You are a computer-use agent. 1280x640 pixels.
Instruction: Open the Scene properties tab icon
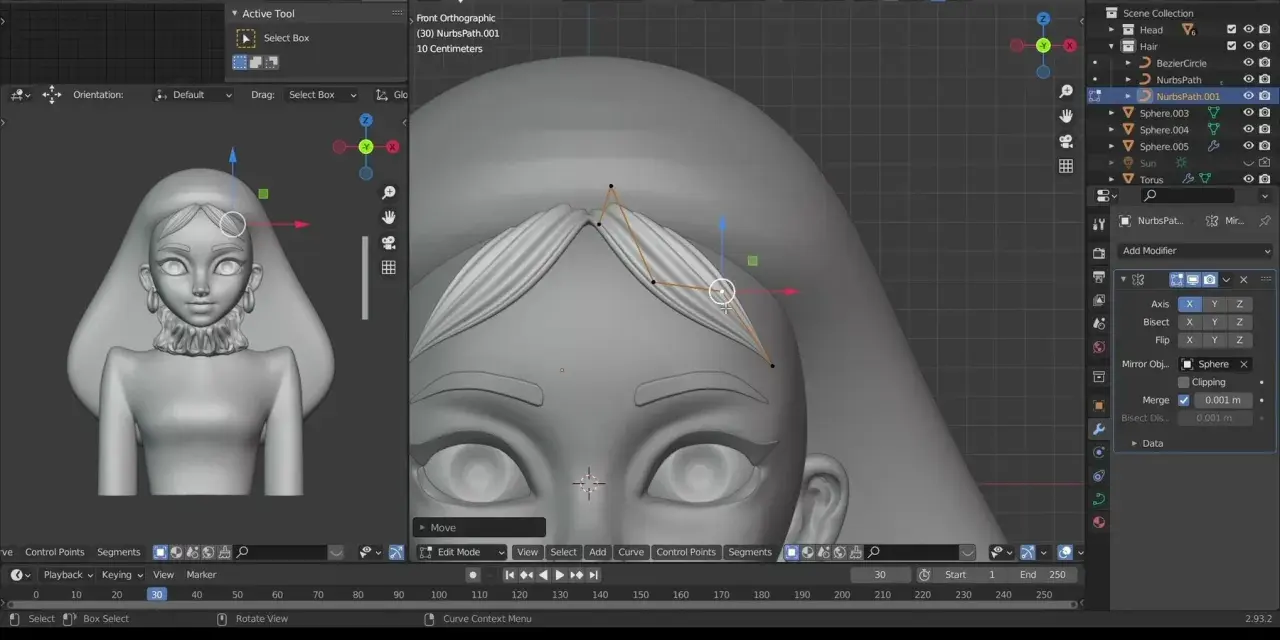pyautogui.click(x=1099, y=324)
